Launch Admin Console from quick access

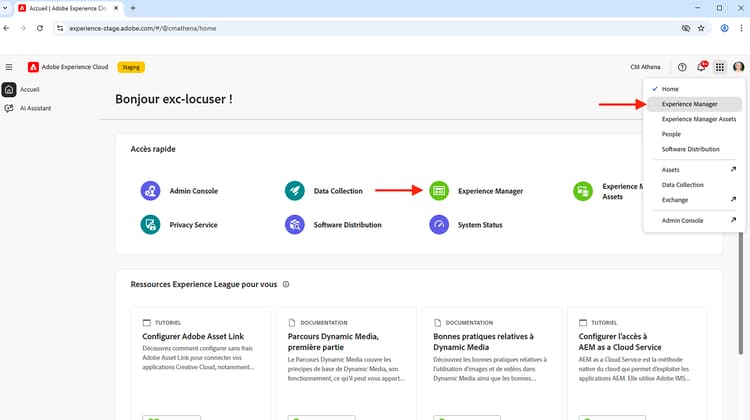click(x=179, y=191)
